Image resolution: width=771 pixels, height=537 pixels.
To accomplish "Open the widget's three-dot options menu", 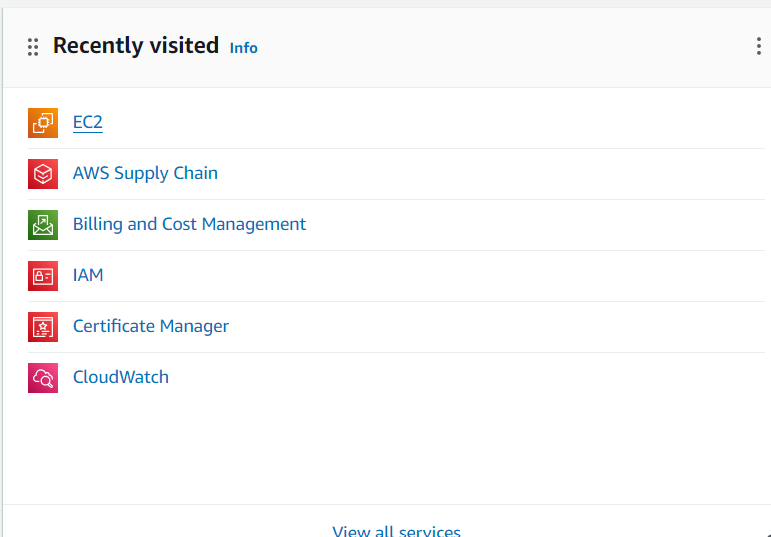I will point(758,47).
